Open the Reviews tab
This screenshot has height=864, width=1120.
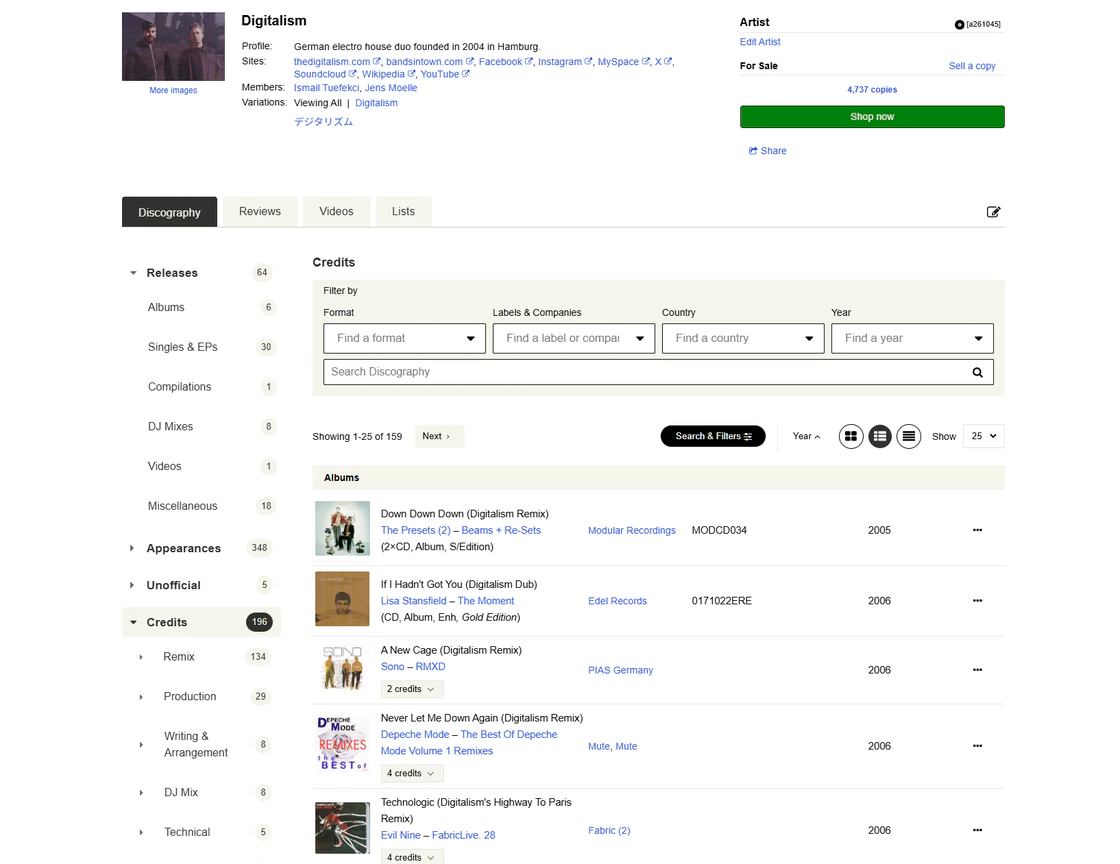click(x=260, y=212)
